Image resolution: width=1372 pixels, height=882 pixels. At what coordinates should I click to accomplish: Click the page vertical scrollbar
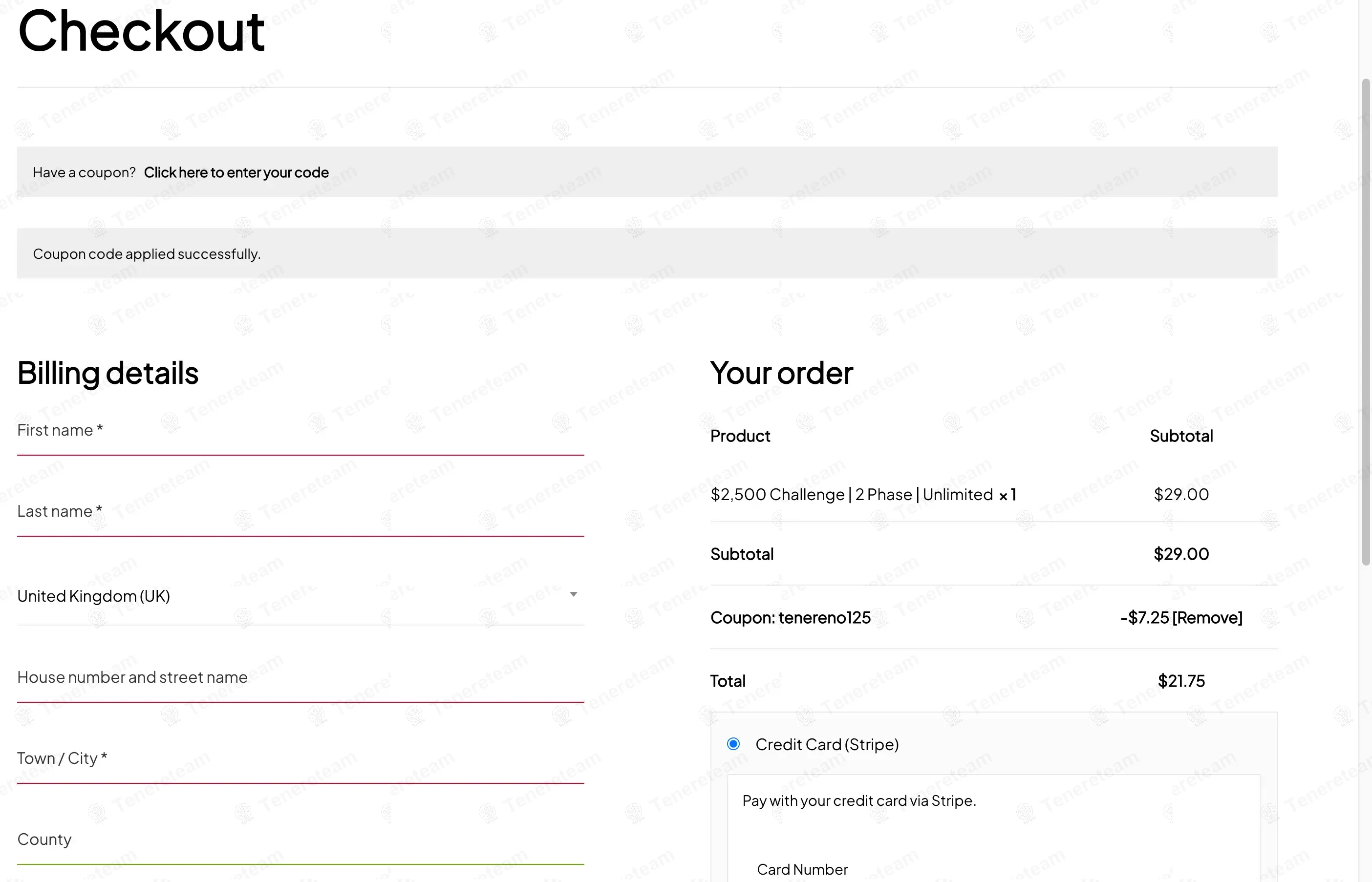point(1366,321)
